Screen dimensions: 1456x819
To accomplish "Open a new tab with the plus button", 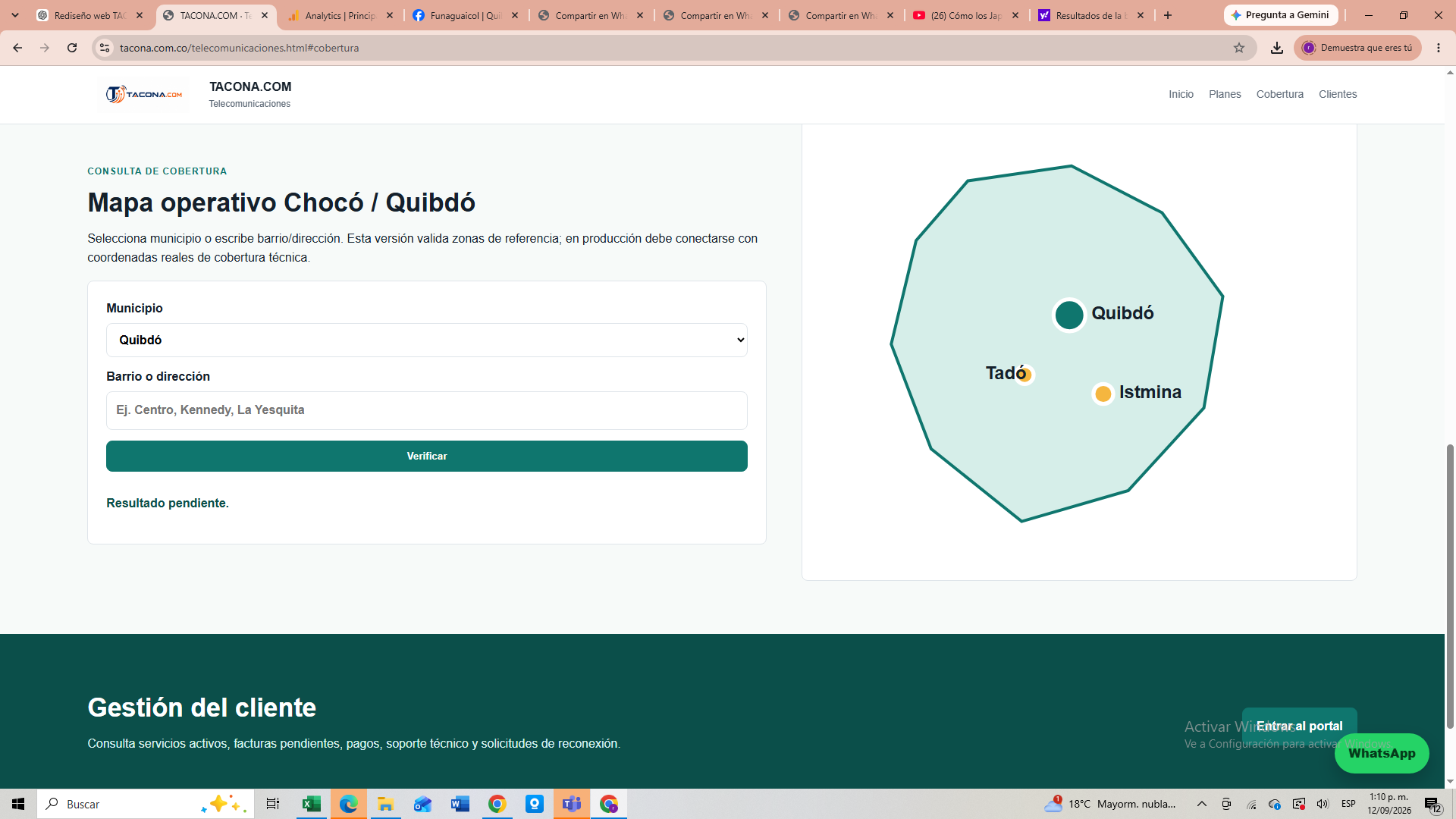I will [1168, 15].
